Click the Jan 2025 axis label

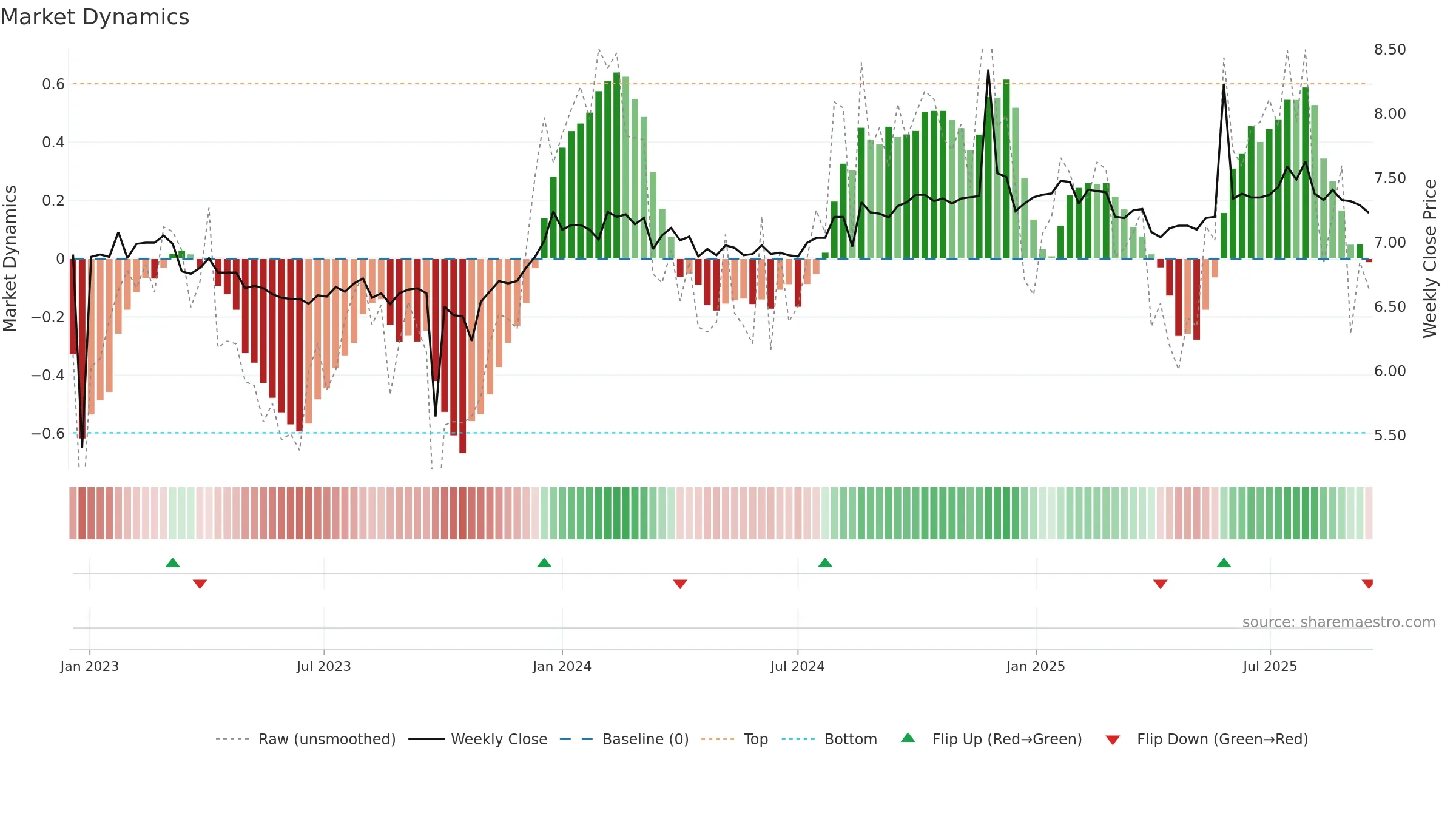click(1036, 666)
